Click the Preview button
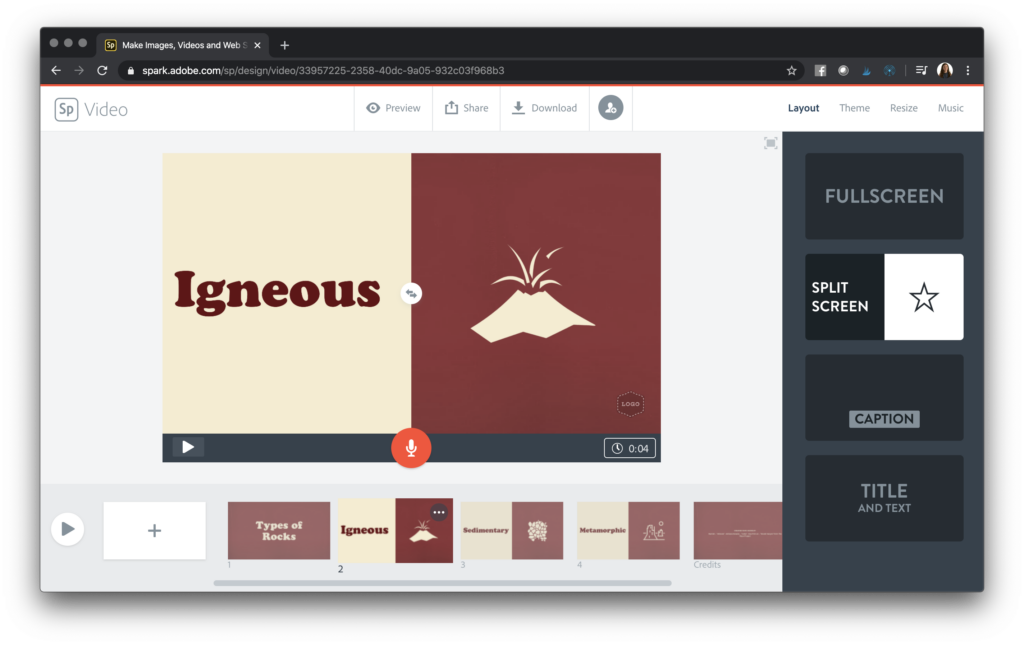The width and height of the screenshot is (1024, 645). (x=392, y=107)
